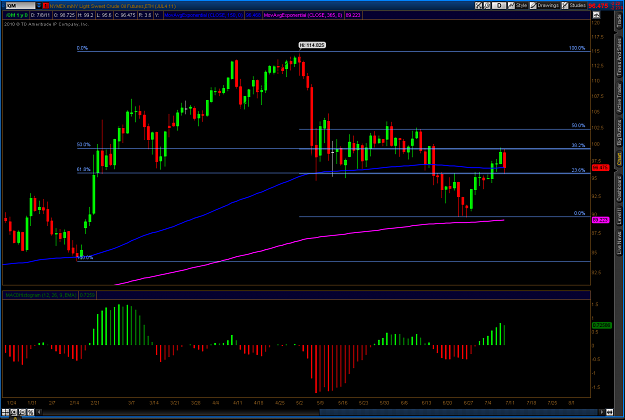Click the green 0.72588 MACD axis tag
The image size is (625, 420).
click(x=601, y=326)
